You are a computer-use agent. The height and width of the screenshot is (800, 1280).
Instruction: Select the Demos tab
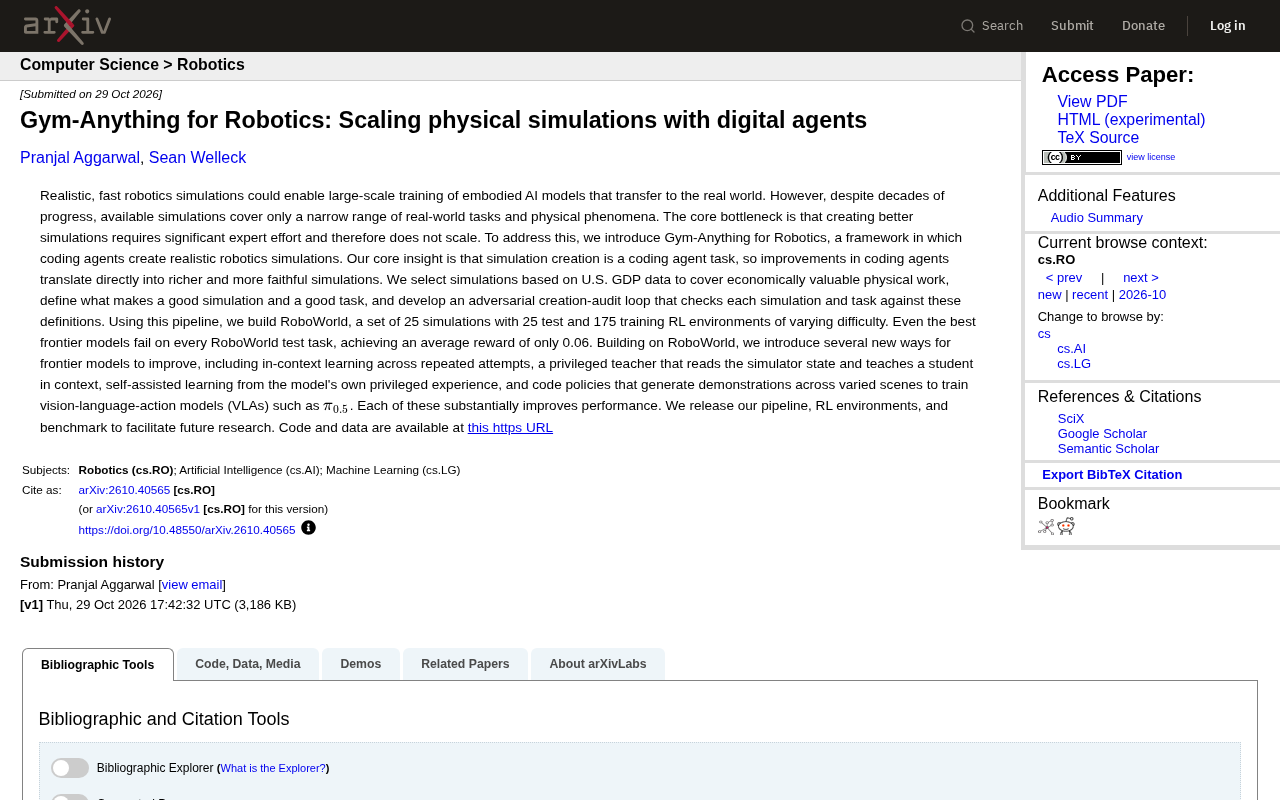pyautogui.click(x=361, y=664)
